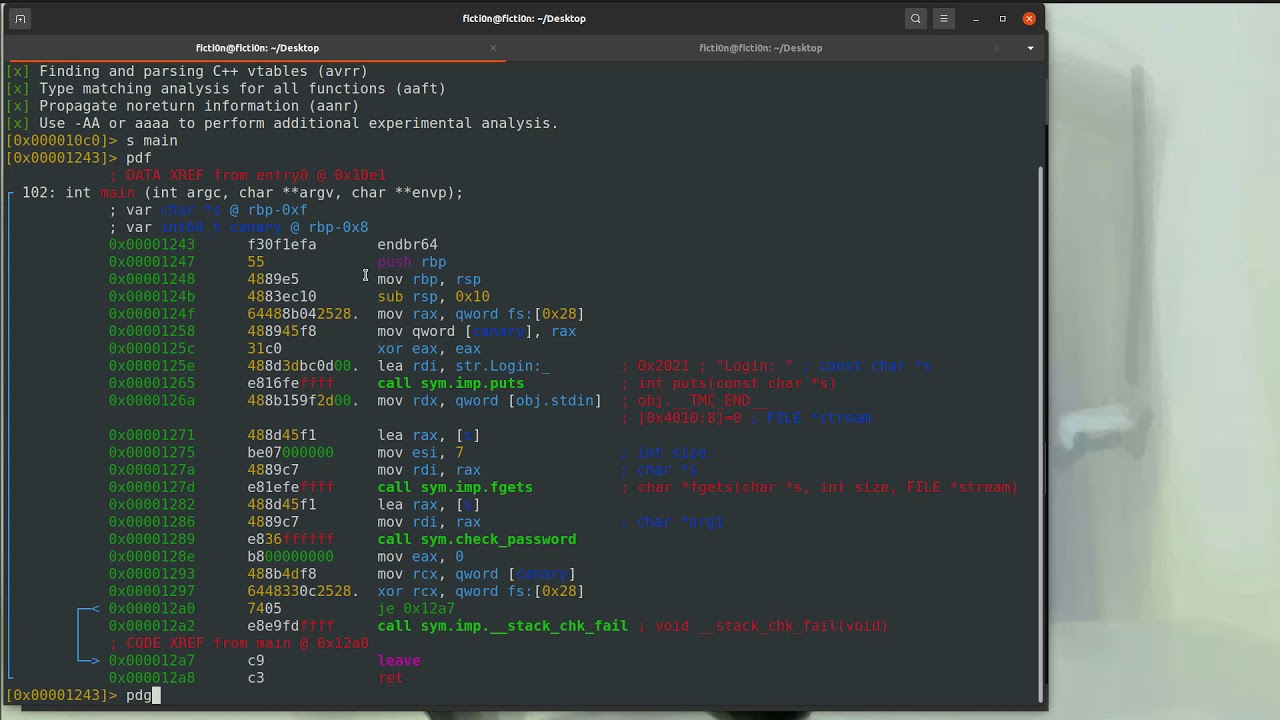Click the 'mov esi, 7' instruction
This screenshot has width=1280, height=720.
pos(420,452)
